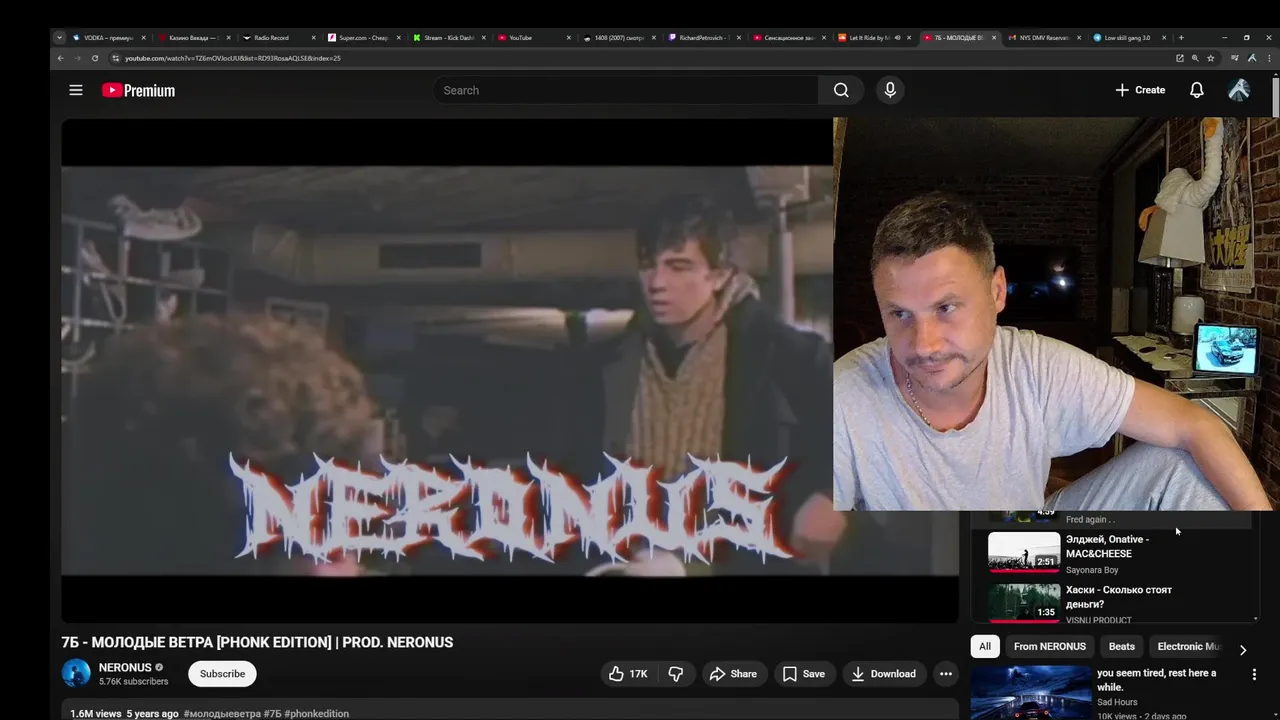1280x720 pixels.
Task: Open the Хаски Сколько стоят деньги playlist thumbnail
Action: pyautogui.click(x=1024, y=603)
